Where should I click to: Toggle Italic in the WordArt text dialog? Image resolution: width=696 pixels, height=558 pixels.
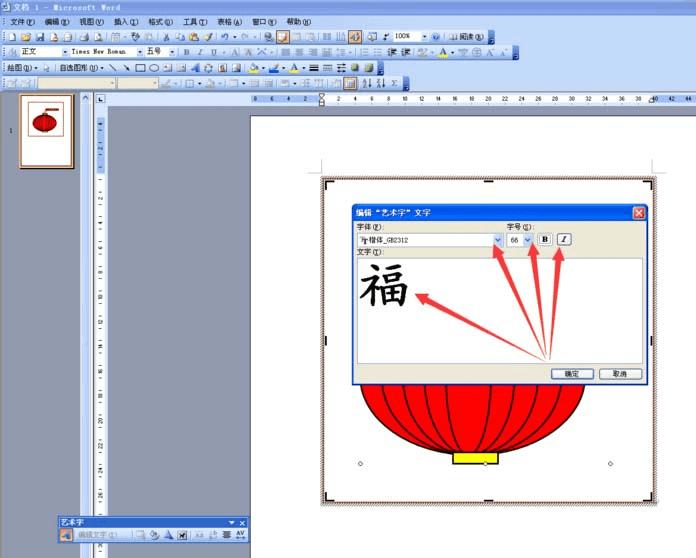click(564, 239)
